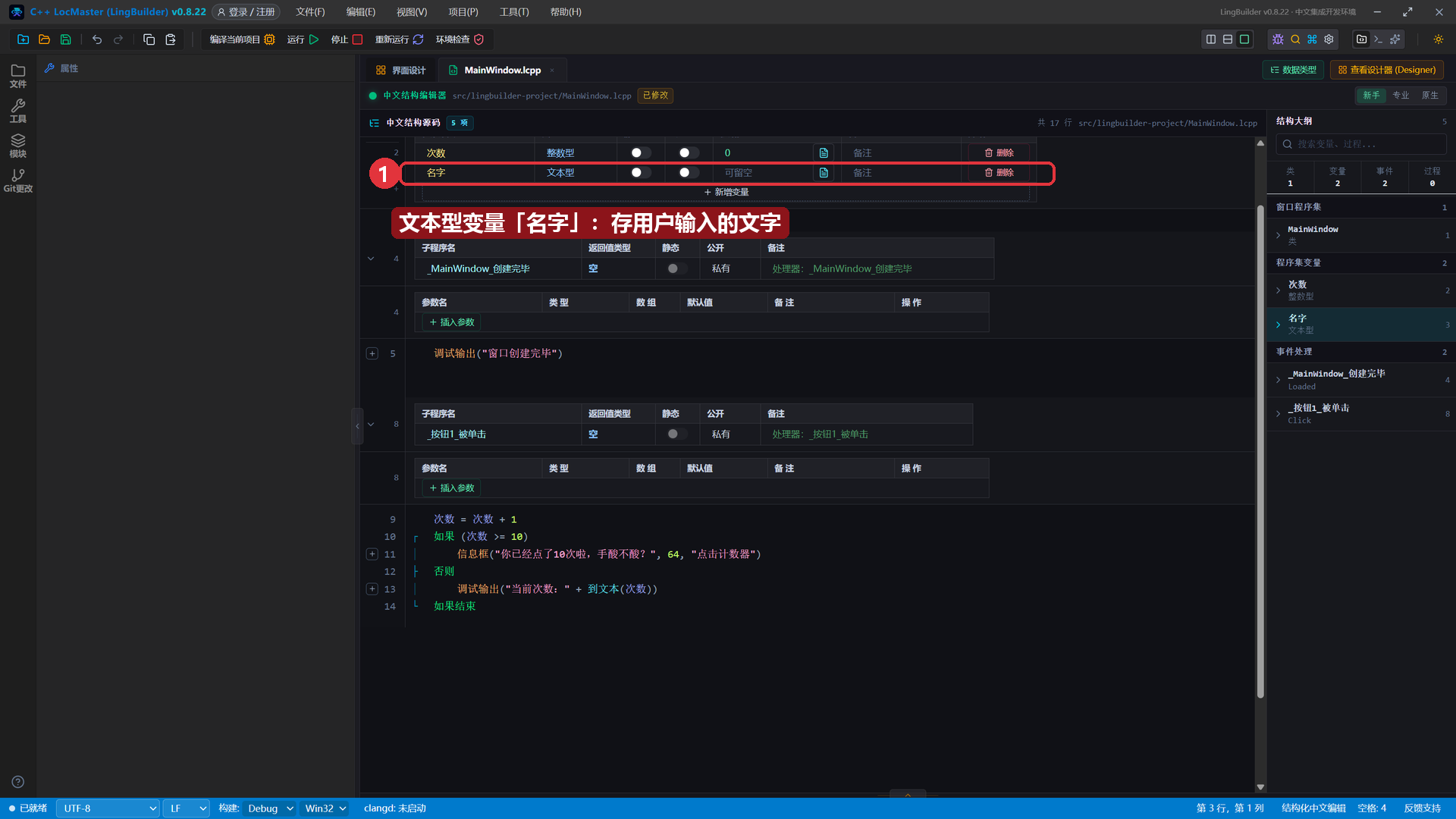Open the help question mark icon
1456x819 pixels.
tap(18, 782)
